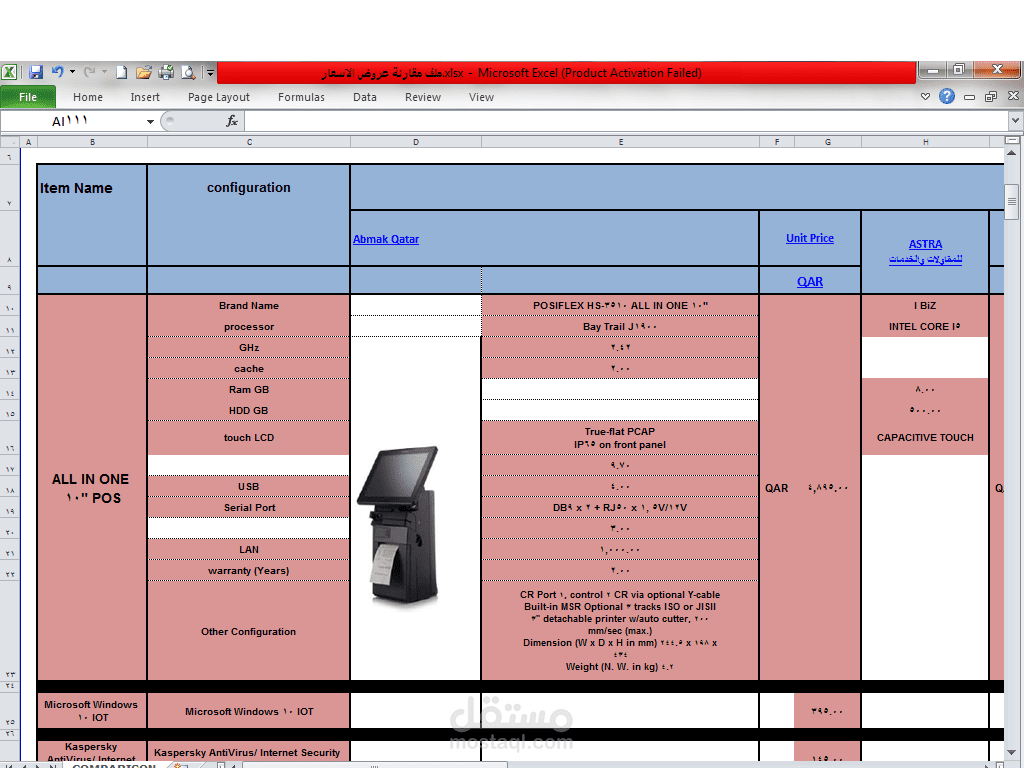Undo the last action

click(57, 72)
